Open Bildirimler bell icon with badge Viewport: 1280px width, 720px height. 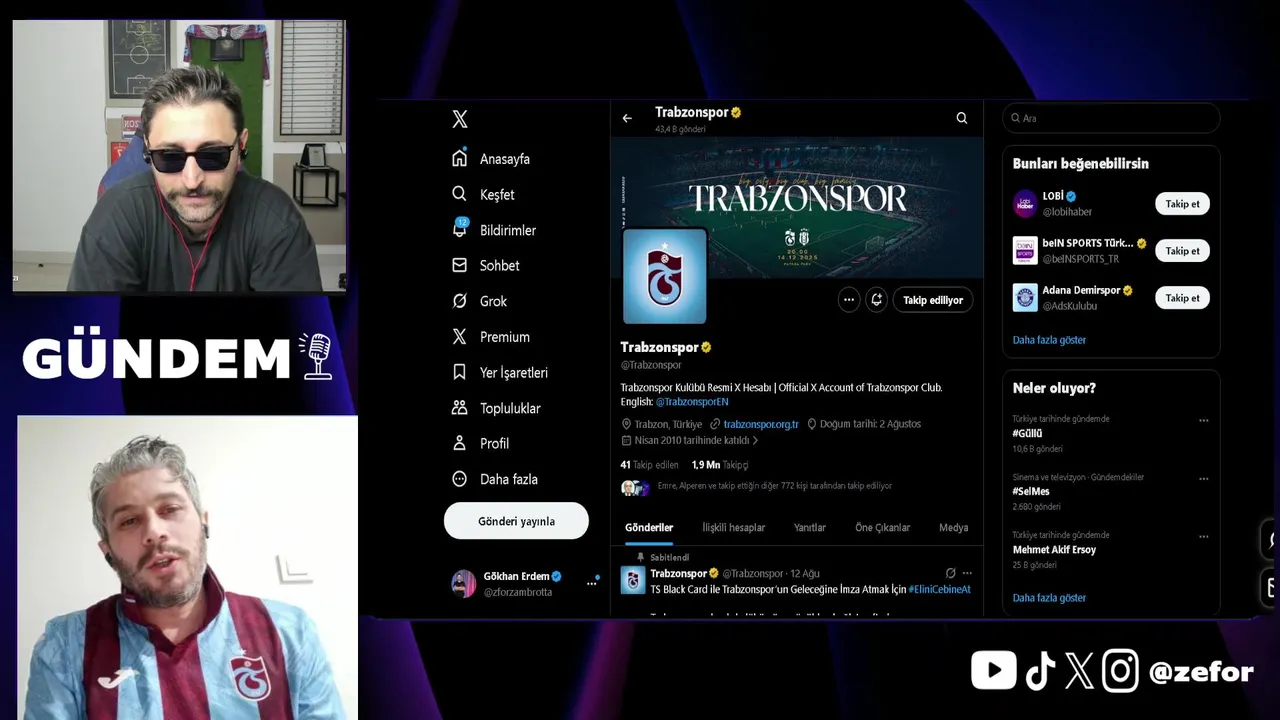(x=460, y=229)
